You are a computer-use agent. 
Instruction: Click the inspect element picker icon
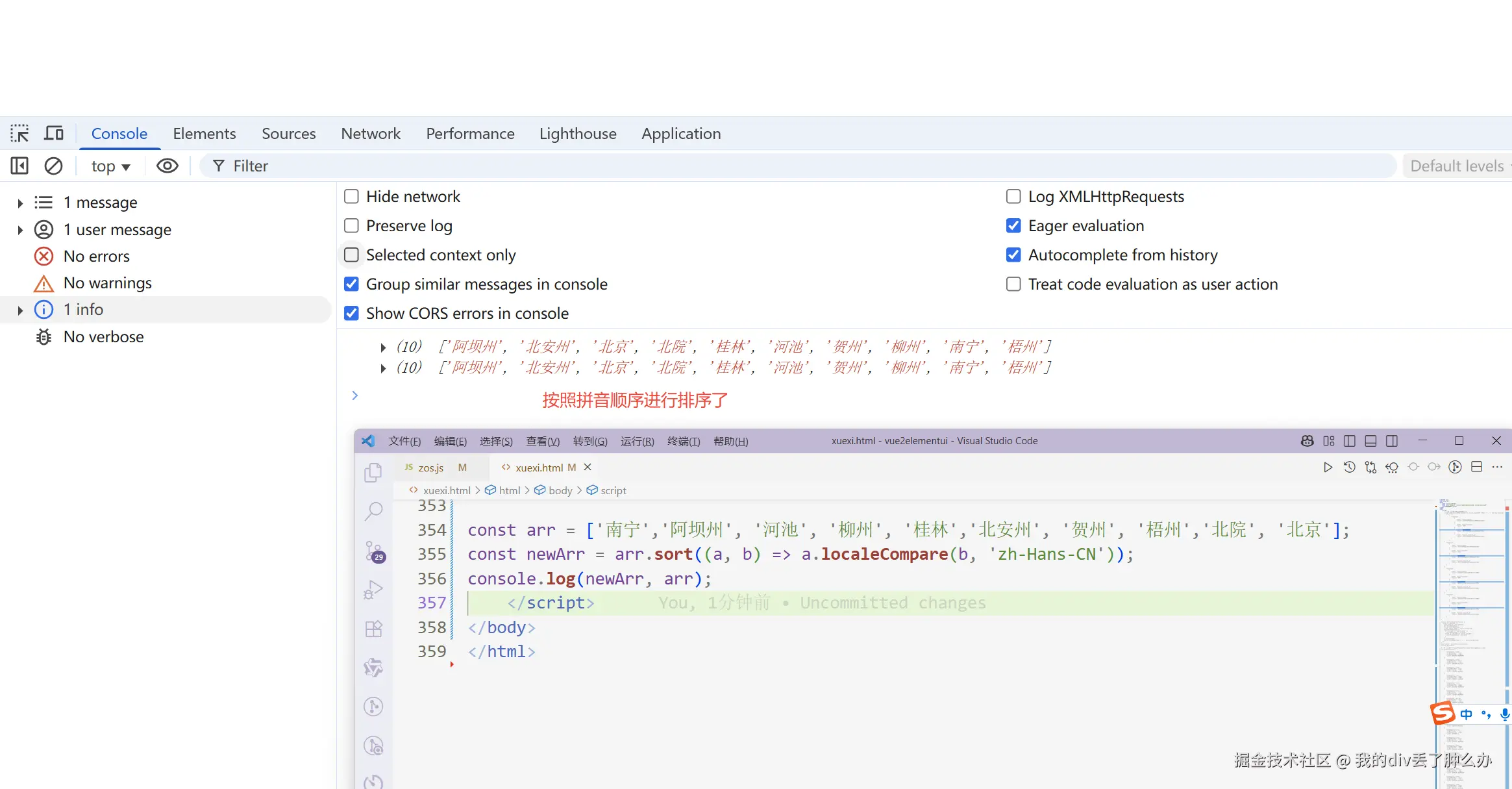coord(19,133)
